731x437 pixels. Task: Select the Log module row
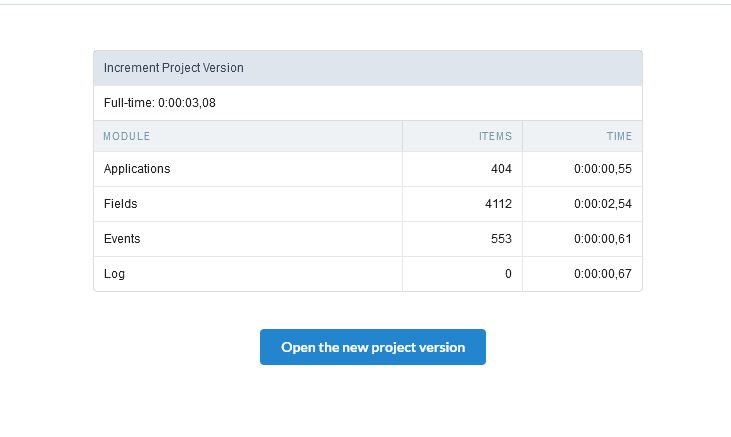[368, 274]
